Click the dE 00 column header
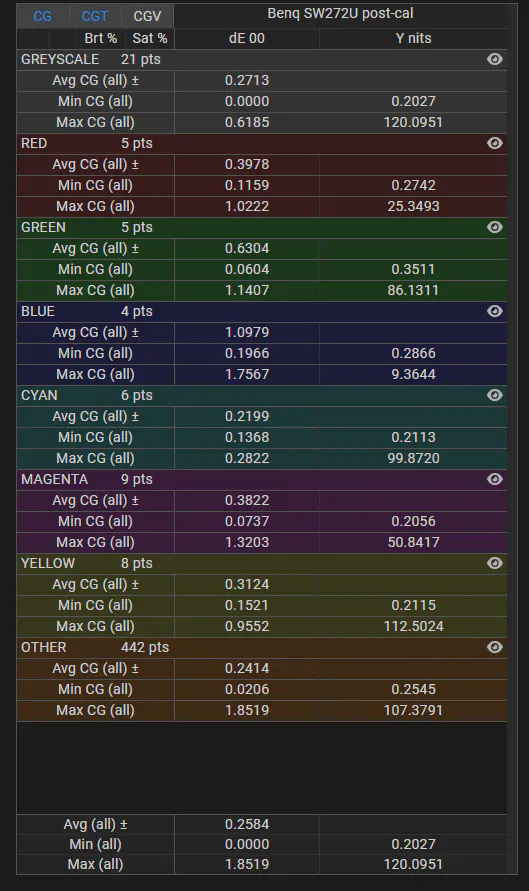The height and width of the screenshot is (891, 529). pyautogui.click(x=247, y=38)
